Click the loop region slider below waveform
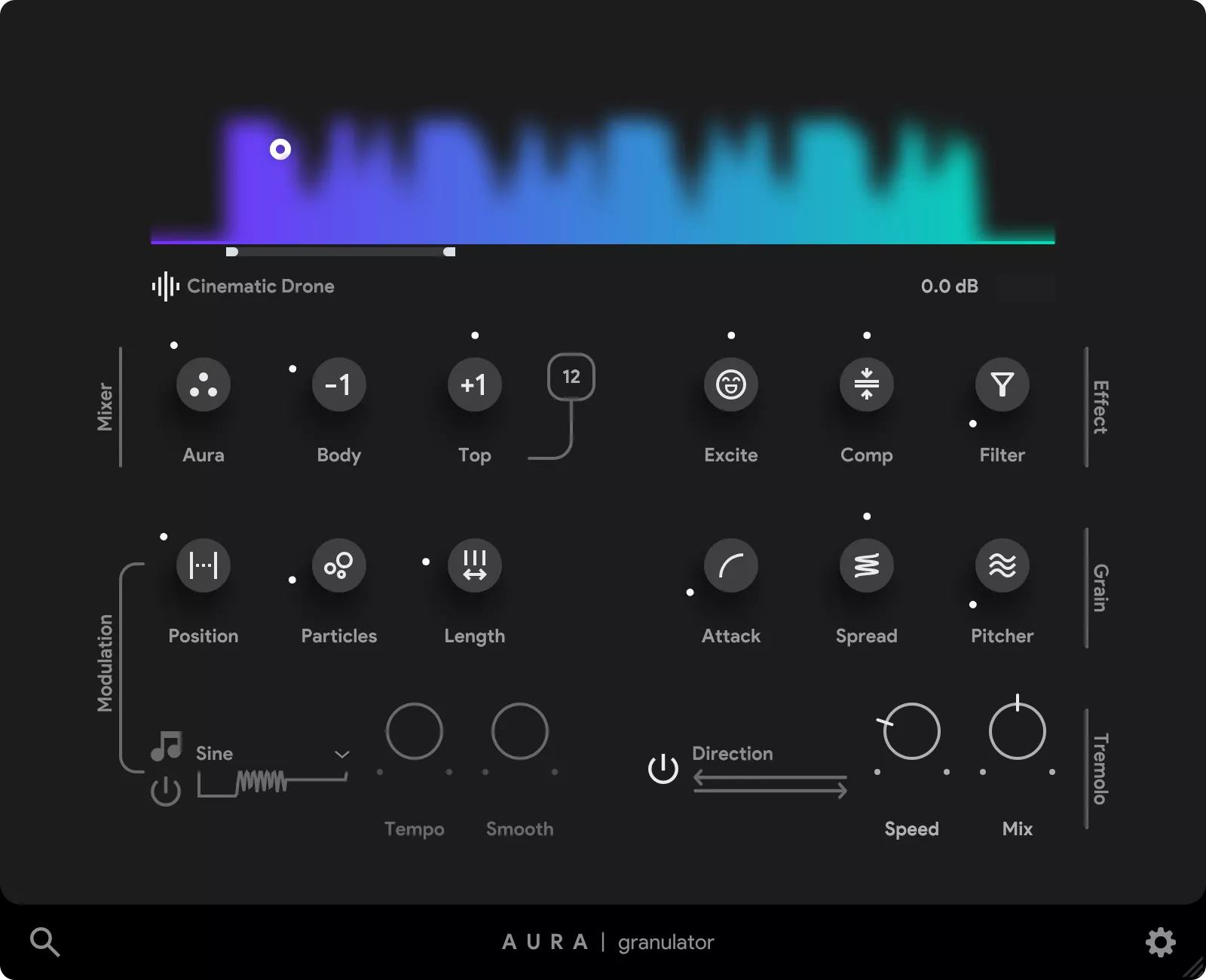The height and width of the screenshot is (980, 1206). (x=341, y=252)
